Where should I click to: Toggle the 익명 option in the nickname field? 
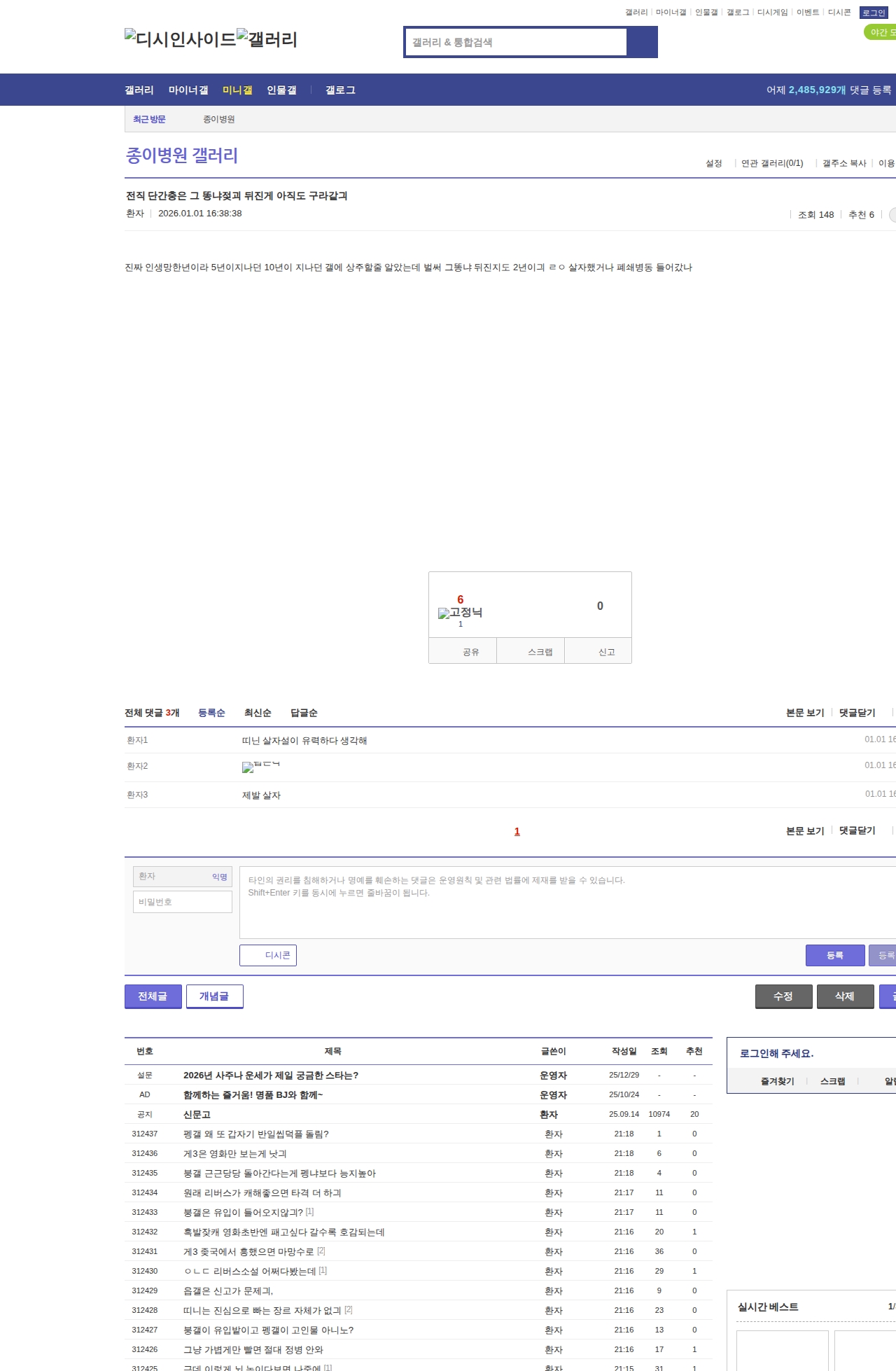[220, 877]
